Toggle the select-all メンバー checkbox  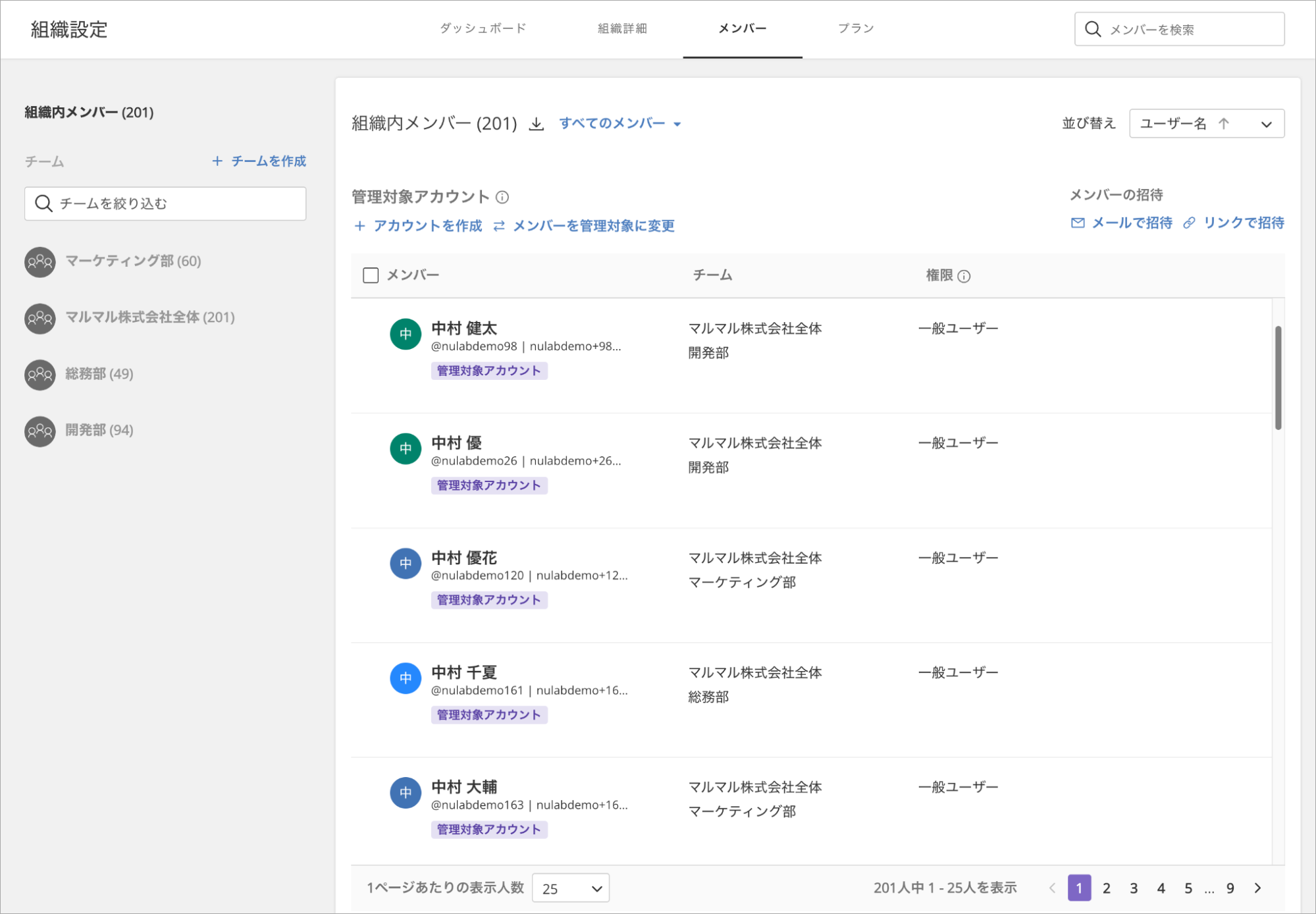(371, 275)
